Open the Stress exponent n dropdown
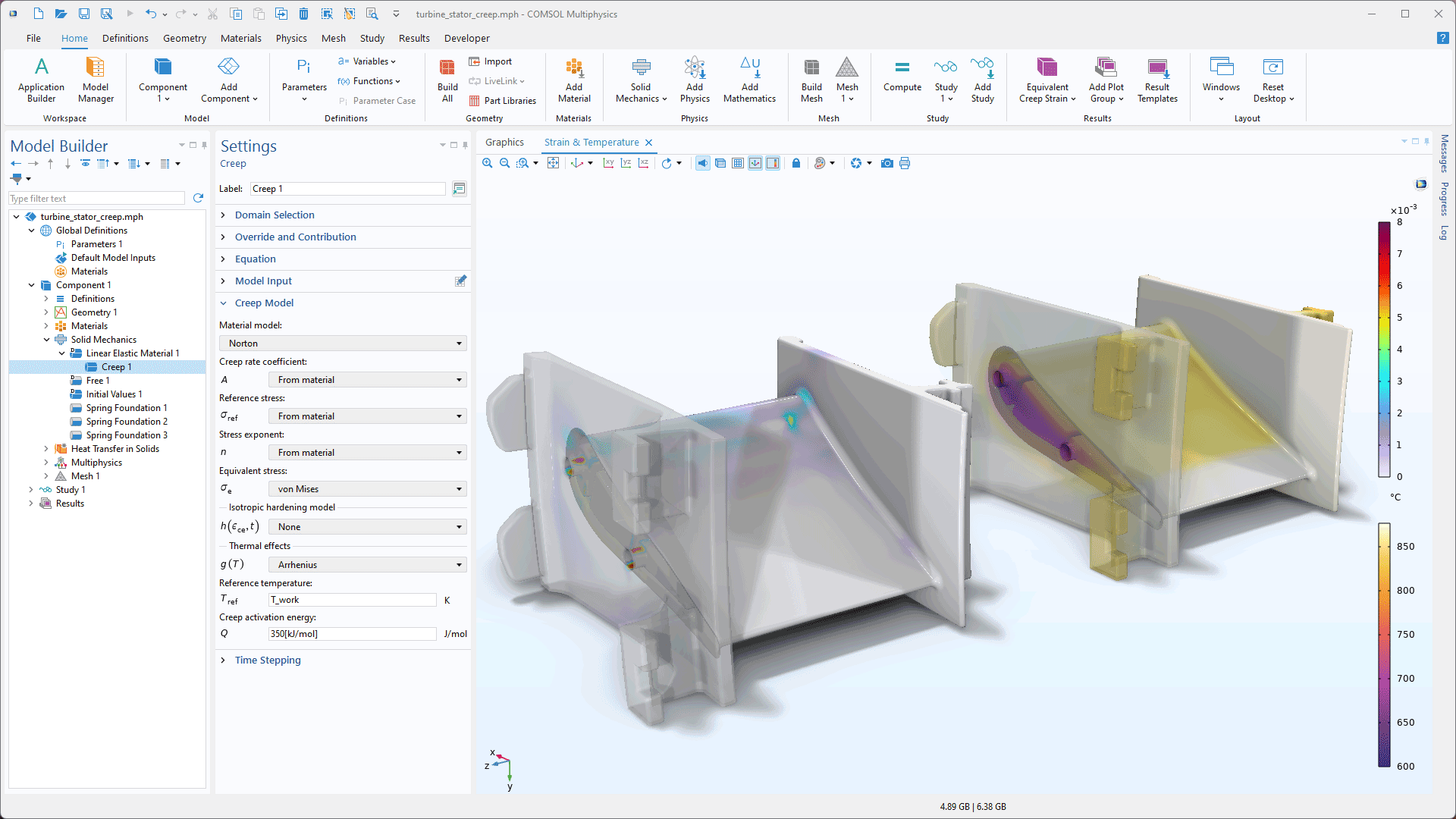The height and width of the screenshot is (819, 1456). coord(368,453)
